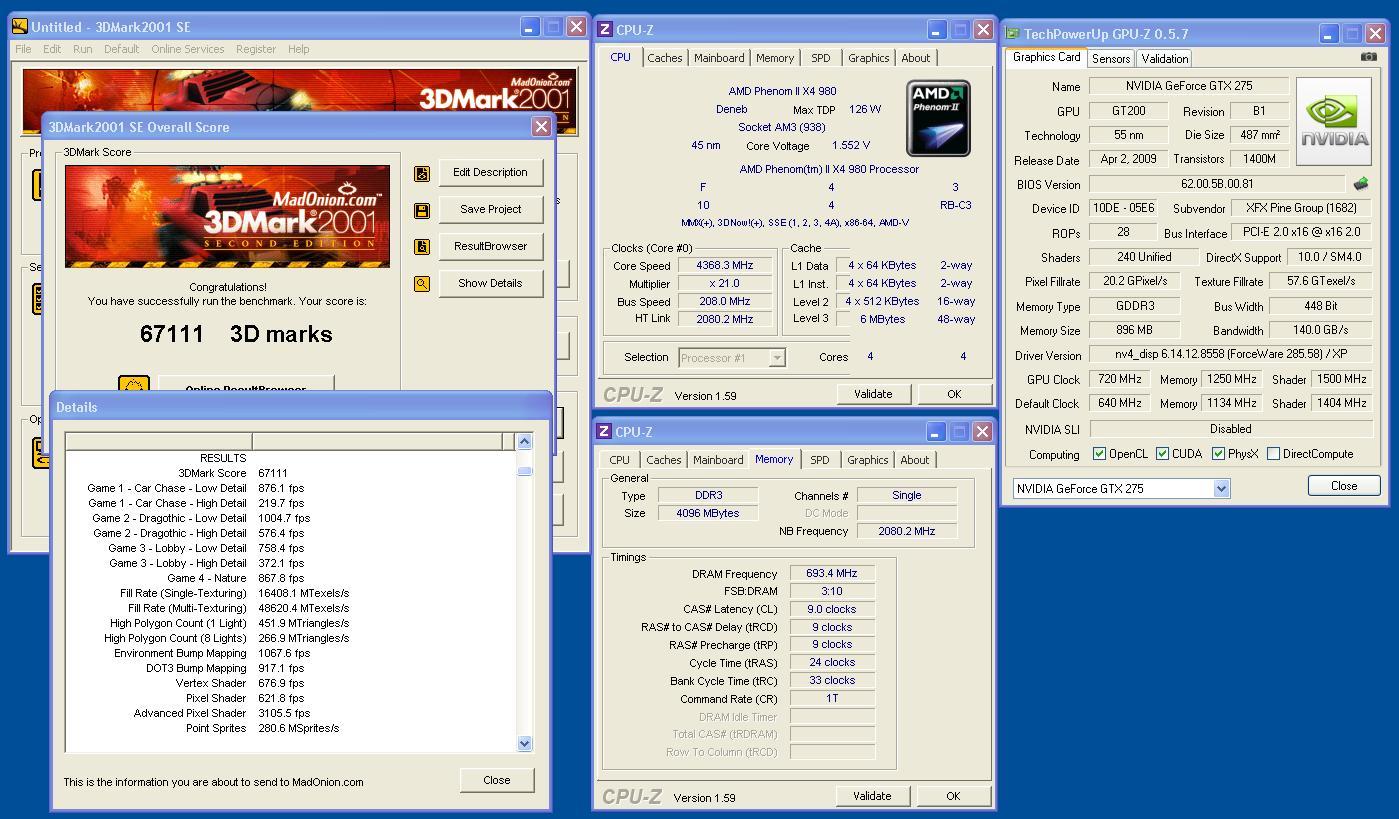The image size is (1399, 819).
Task: Click the ResultBrowser button
Action: (490, 246)
